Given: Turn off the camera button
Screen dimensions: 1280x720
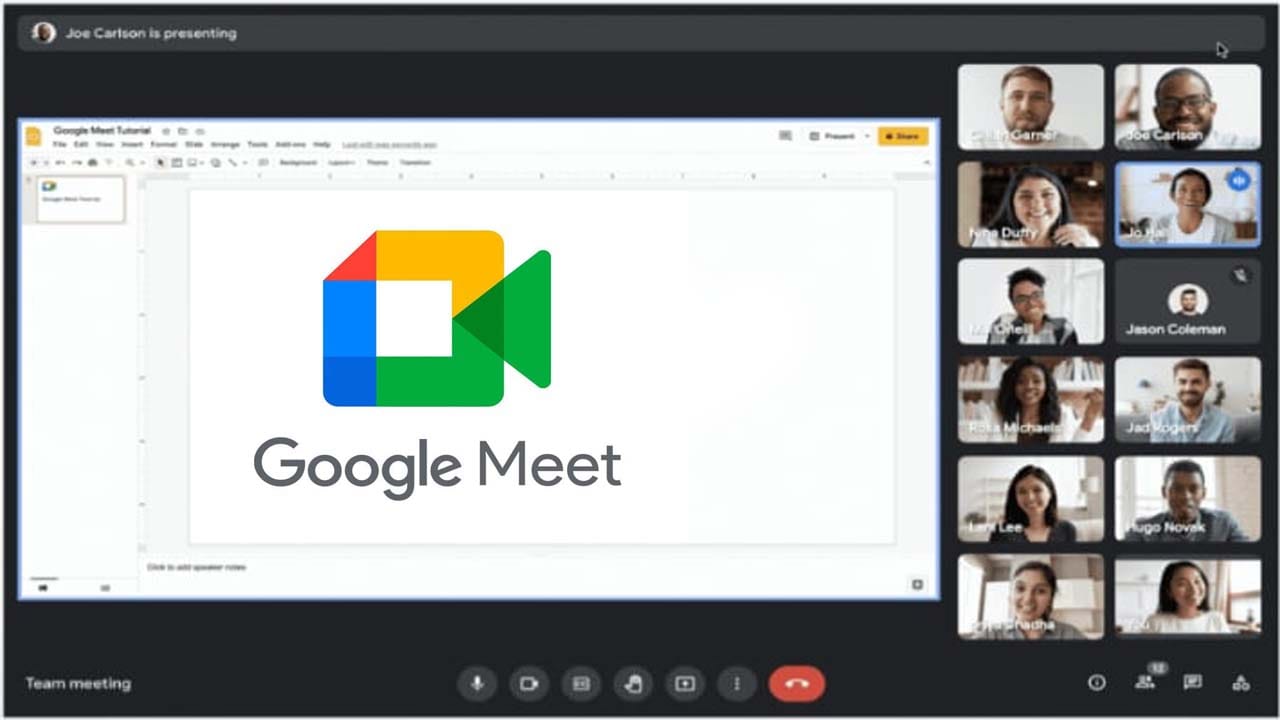Looking at the screenshot, I should (x=529, y=684).
